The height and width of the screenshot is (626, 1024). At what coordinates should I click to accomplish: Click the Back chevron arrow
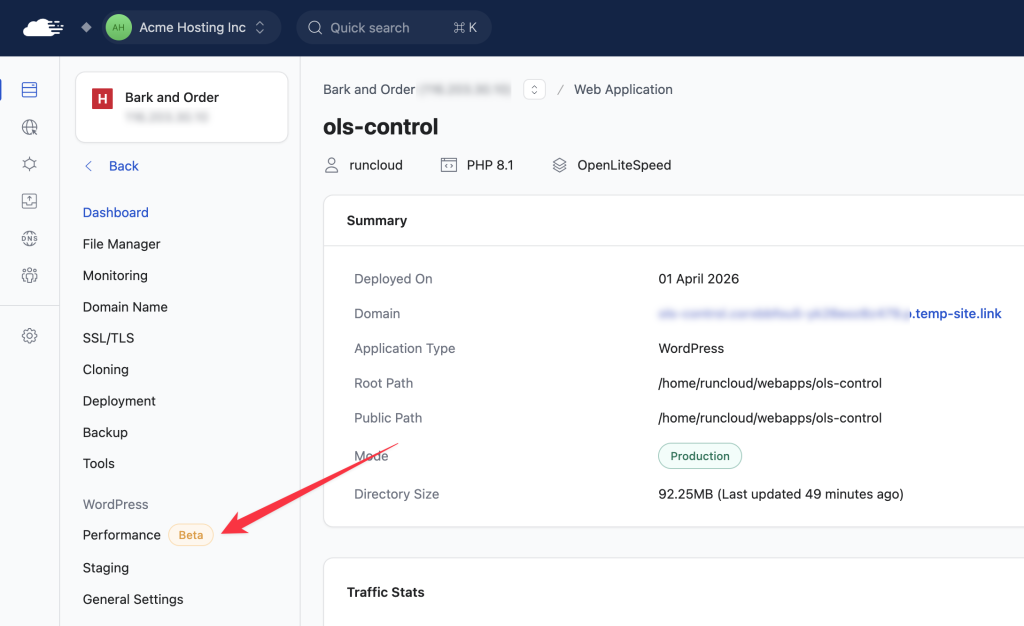(88, 166)
